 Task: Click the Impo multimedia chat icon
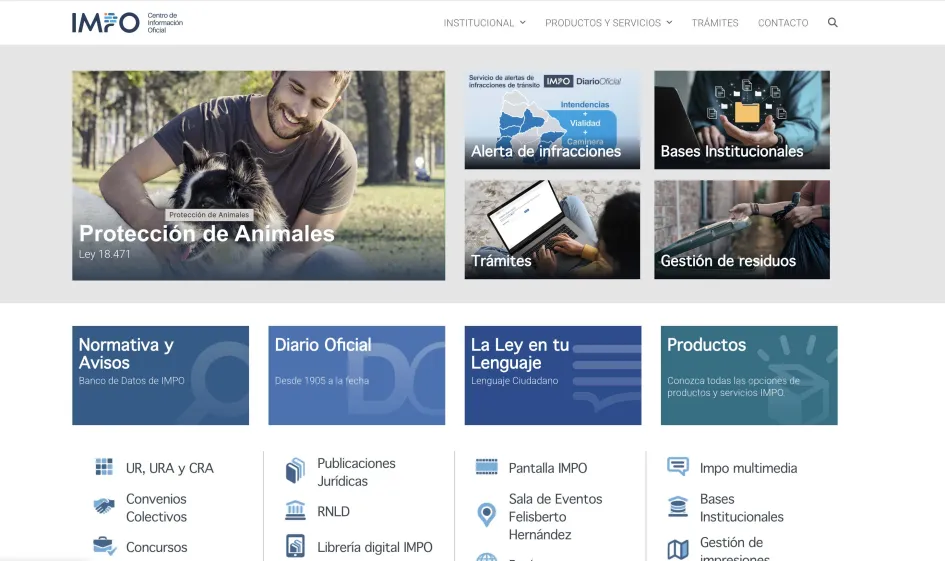pos(678,467)
